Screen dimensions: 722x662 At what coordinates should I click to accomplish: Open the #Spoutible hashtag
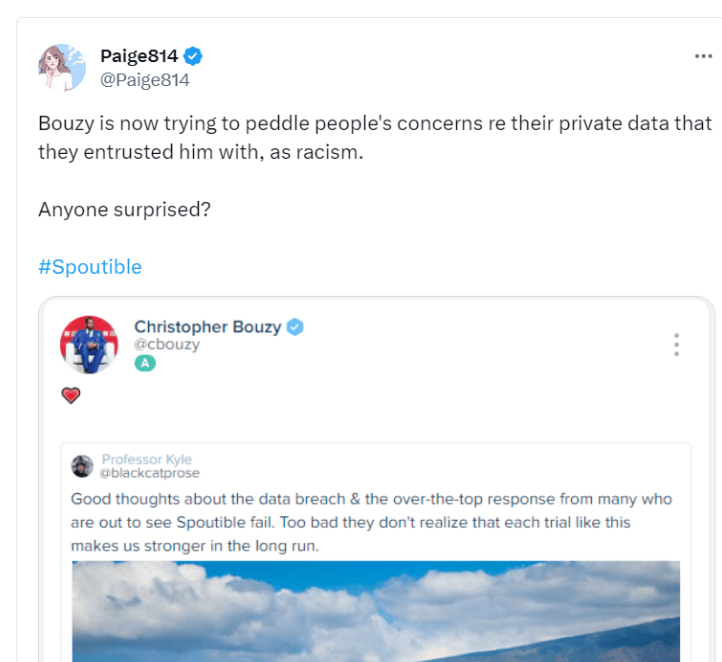coord(90,267)
